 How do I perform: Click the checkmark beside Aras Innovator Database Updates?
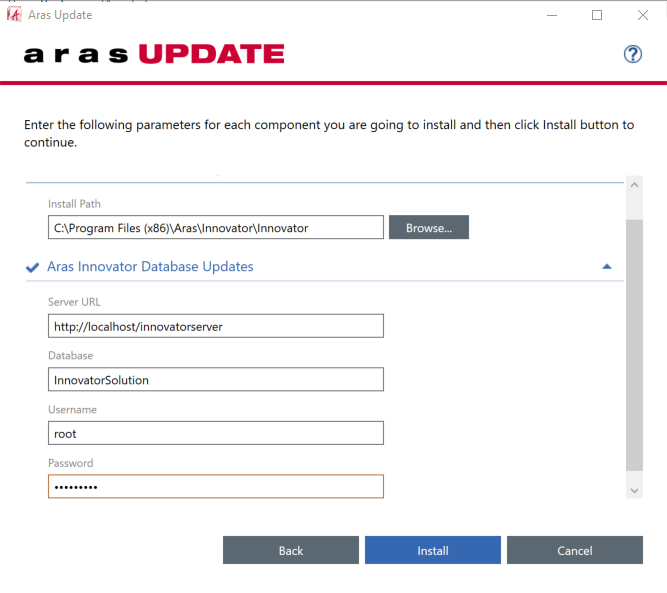point(33,267)
